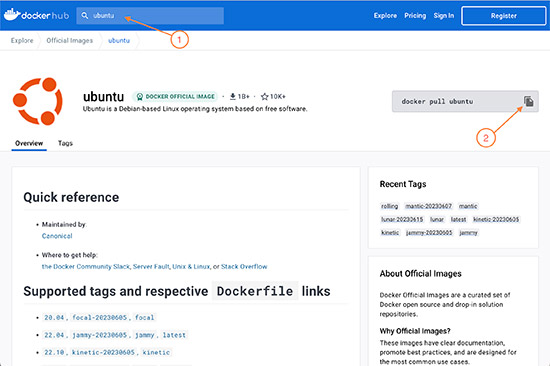Go to Official Images breadcrumb
Viewport: 550px width, 366px height.
click(x=69, y=40)
